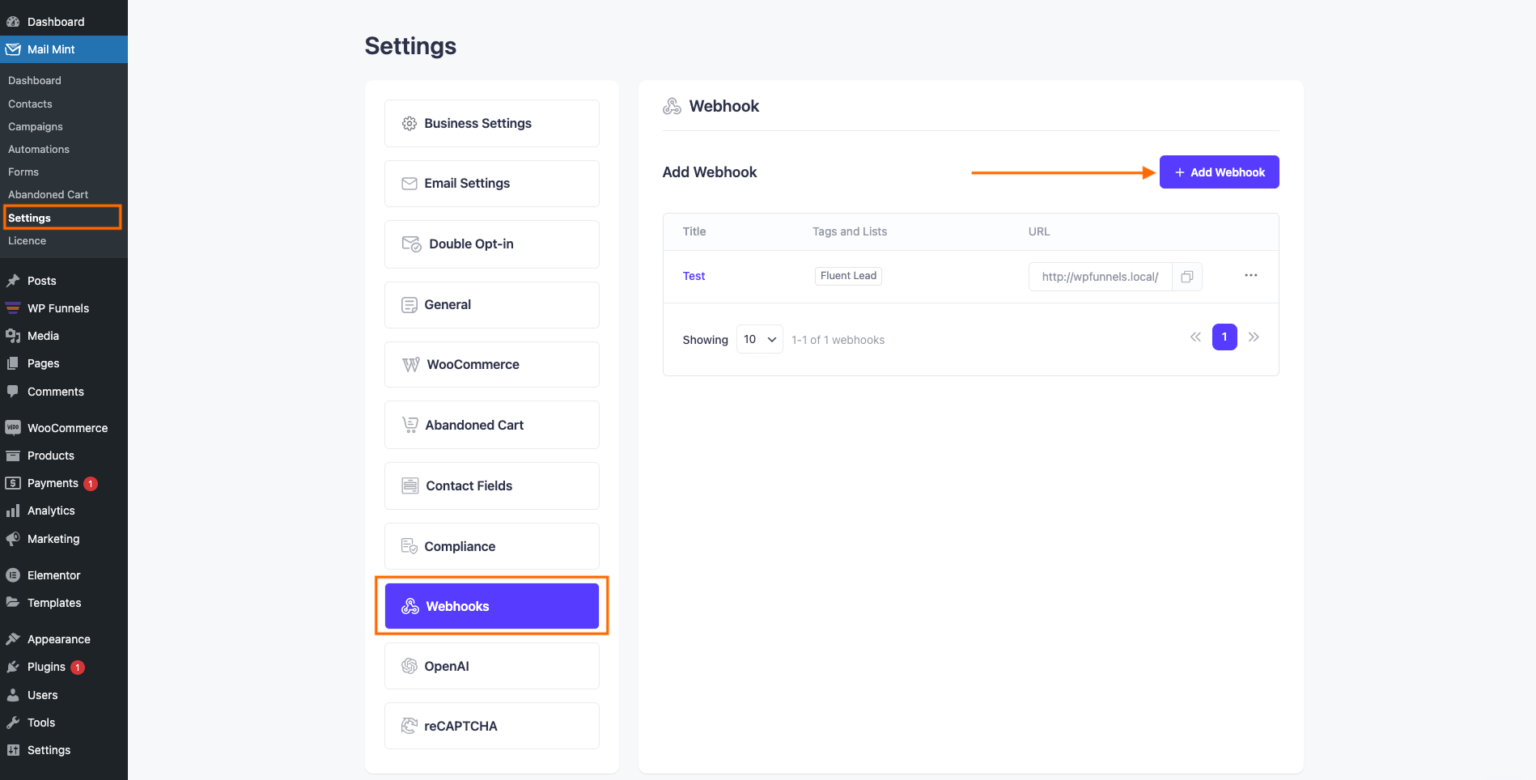Viewport: 1536px width, 780px height.
Task: Click the Add Webhook button
Action: click(1219, 171)
